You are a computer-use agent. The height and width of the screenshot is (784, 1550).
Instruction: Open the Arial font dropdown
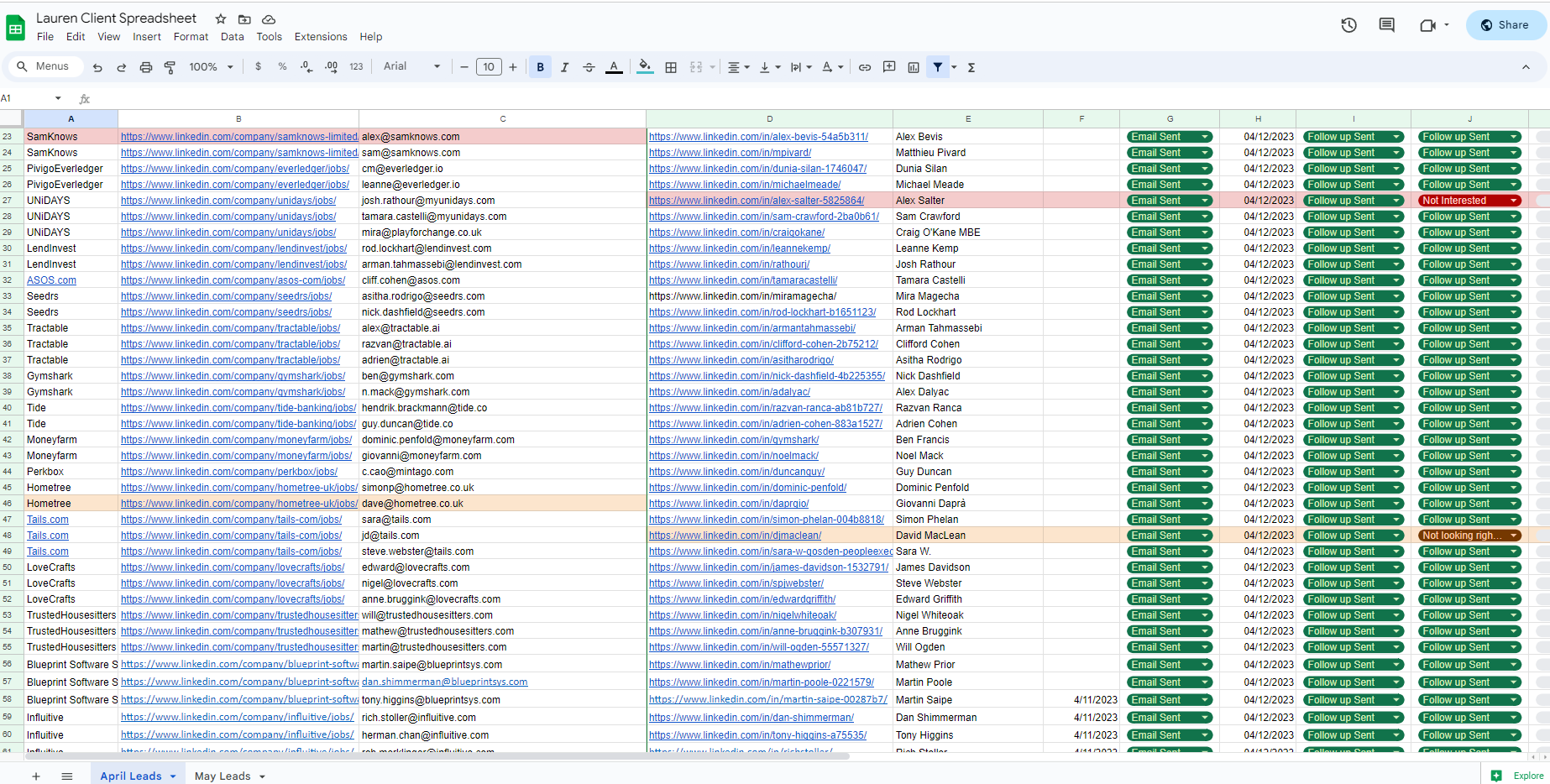click(x=411, y=67)
